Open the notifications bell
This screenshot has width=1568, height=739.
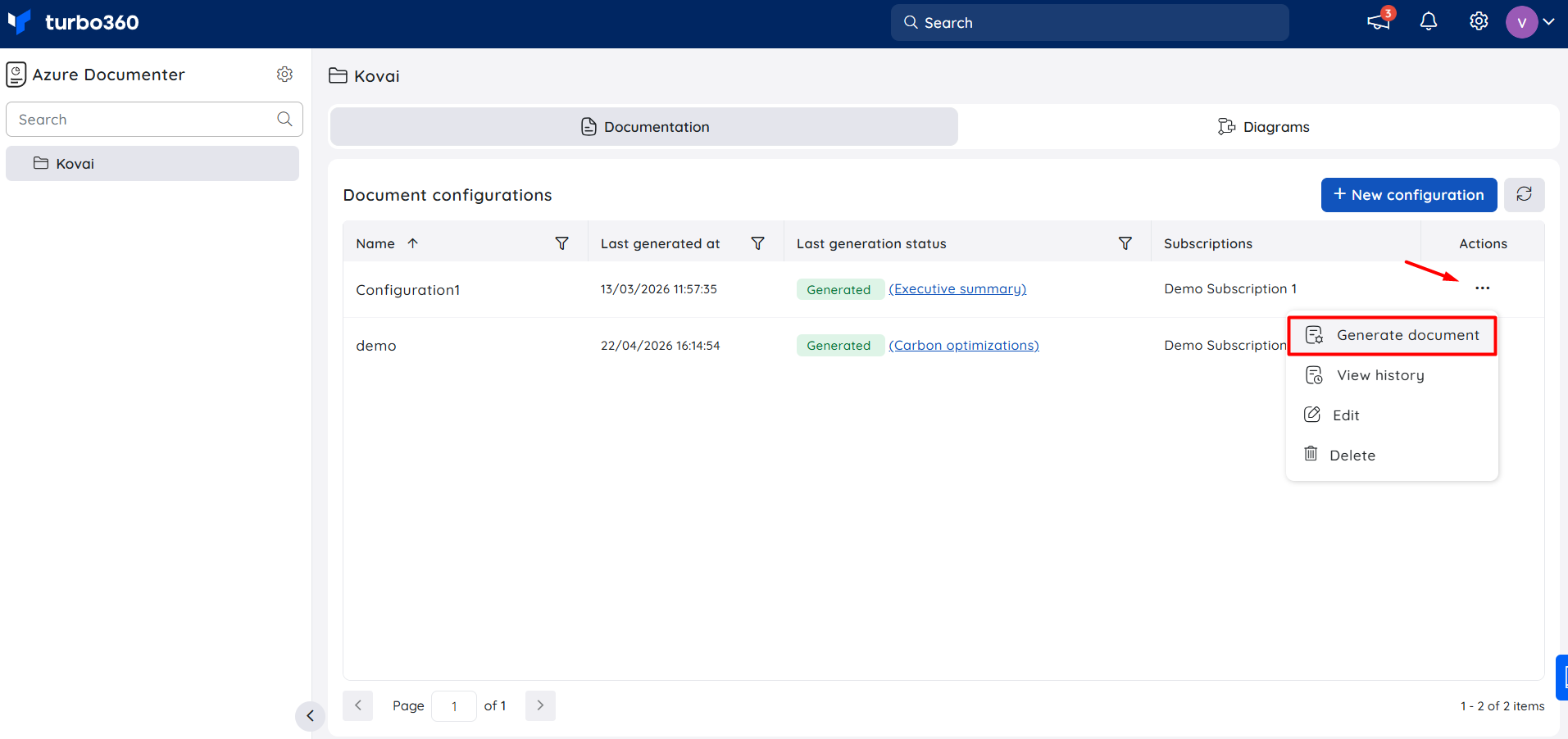[1429, 21]
